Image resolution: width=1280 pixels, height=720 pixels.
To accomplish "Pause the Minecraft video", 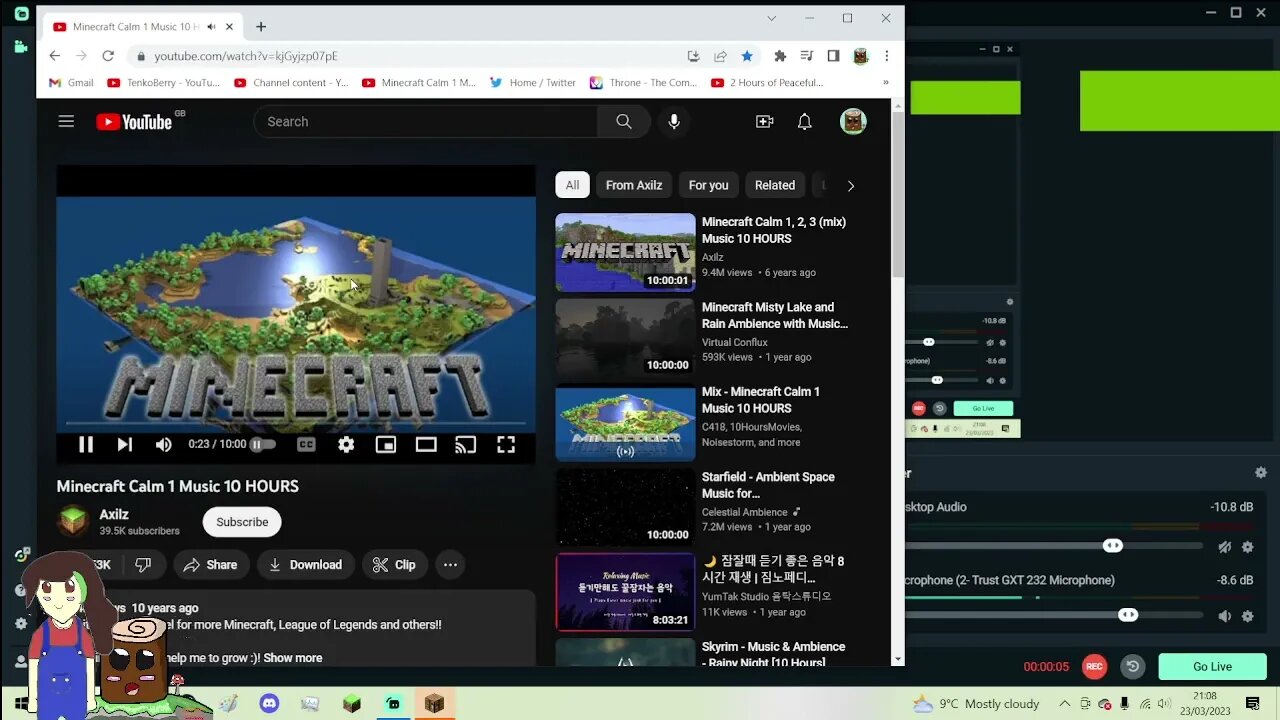I will [86, 445].
